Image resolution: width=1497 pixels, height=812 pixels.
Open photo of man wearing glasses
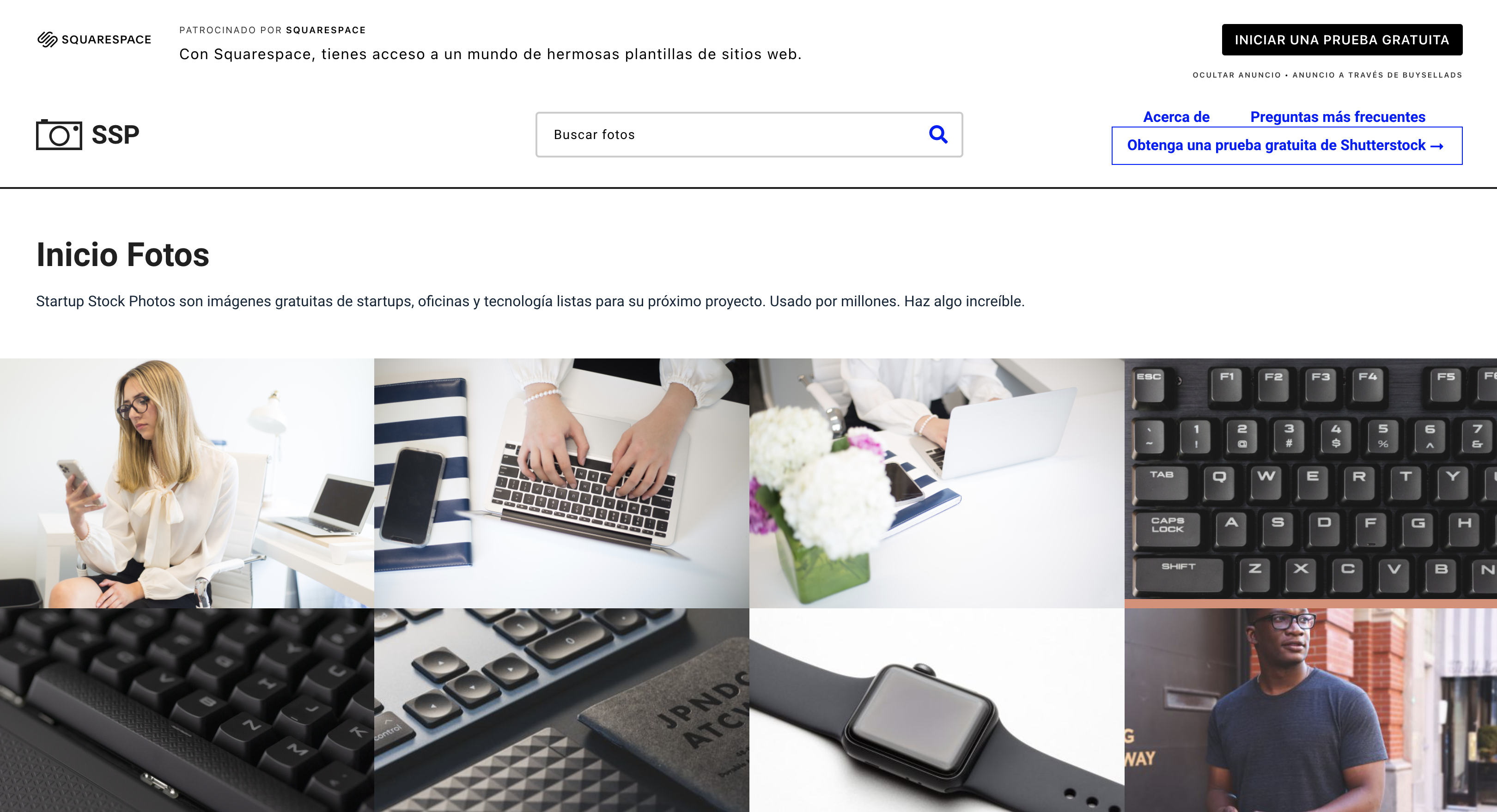1310,710
